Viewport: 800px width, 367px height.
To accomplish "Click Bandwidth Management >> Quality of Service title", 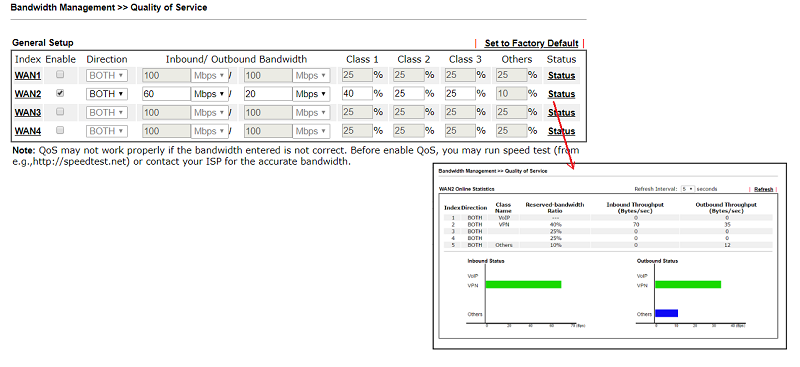I will (x=109, y=8).
